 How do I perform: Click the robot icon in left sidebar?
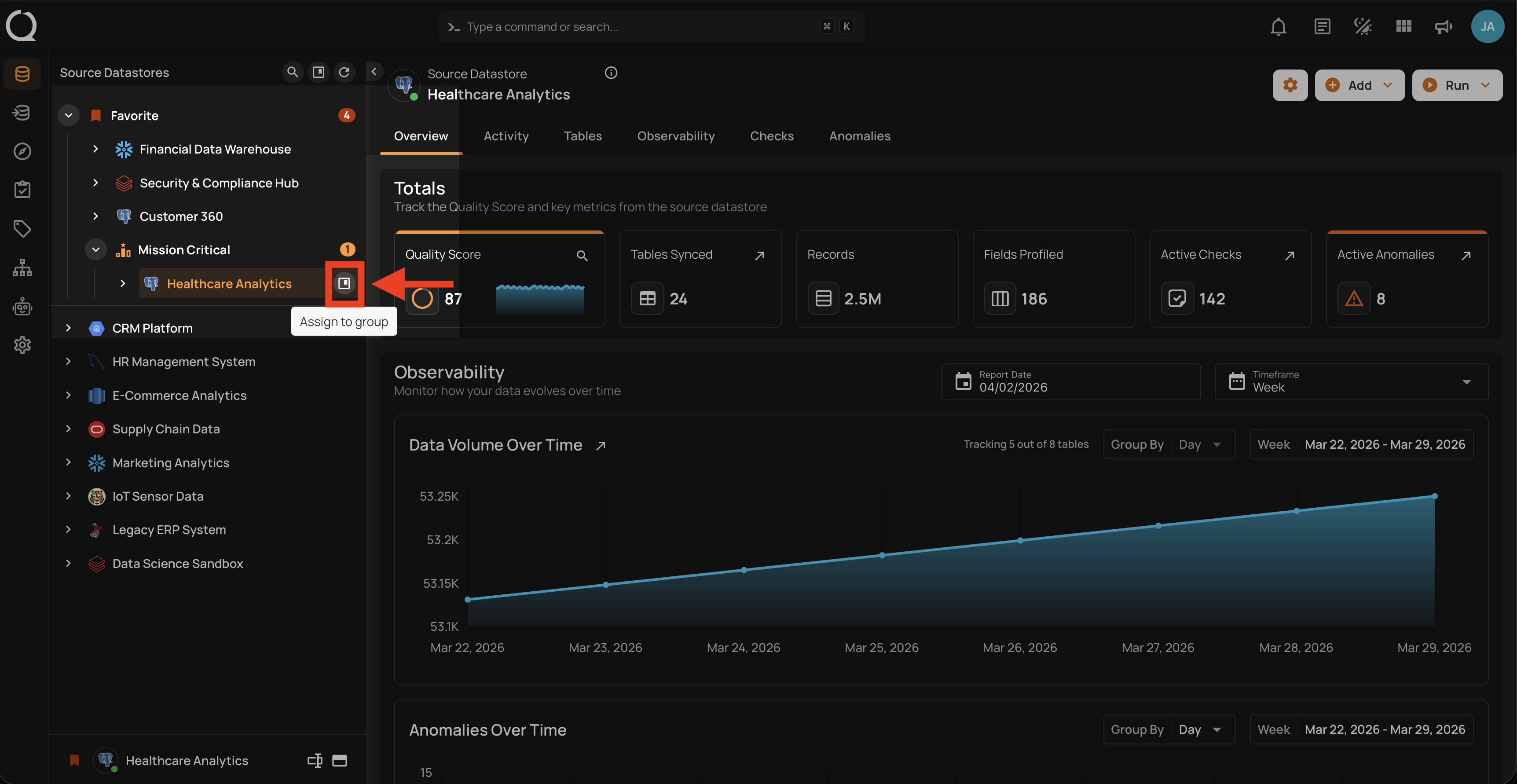[22, 306]
